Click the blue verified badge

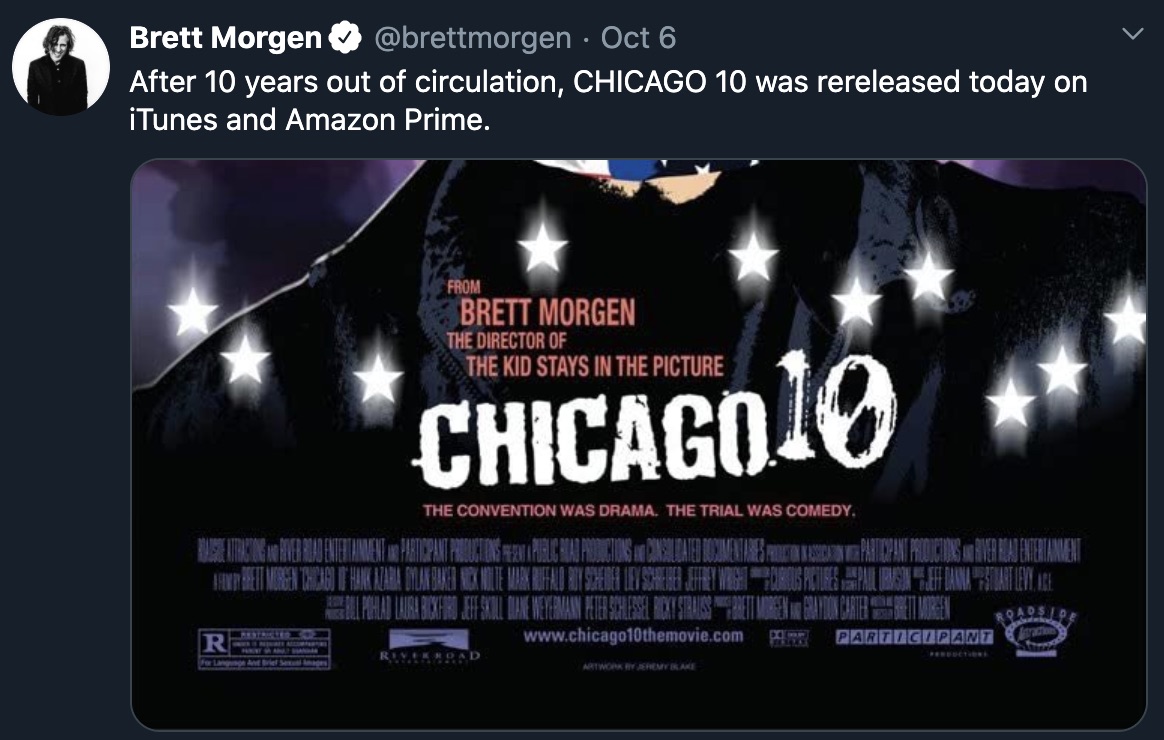[x=344, y=38]
